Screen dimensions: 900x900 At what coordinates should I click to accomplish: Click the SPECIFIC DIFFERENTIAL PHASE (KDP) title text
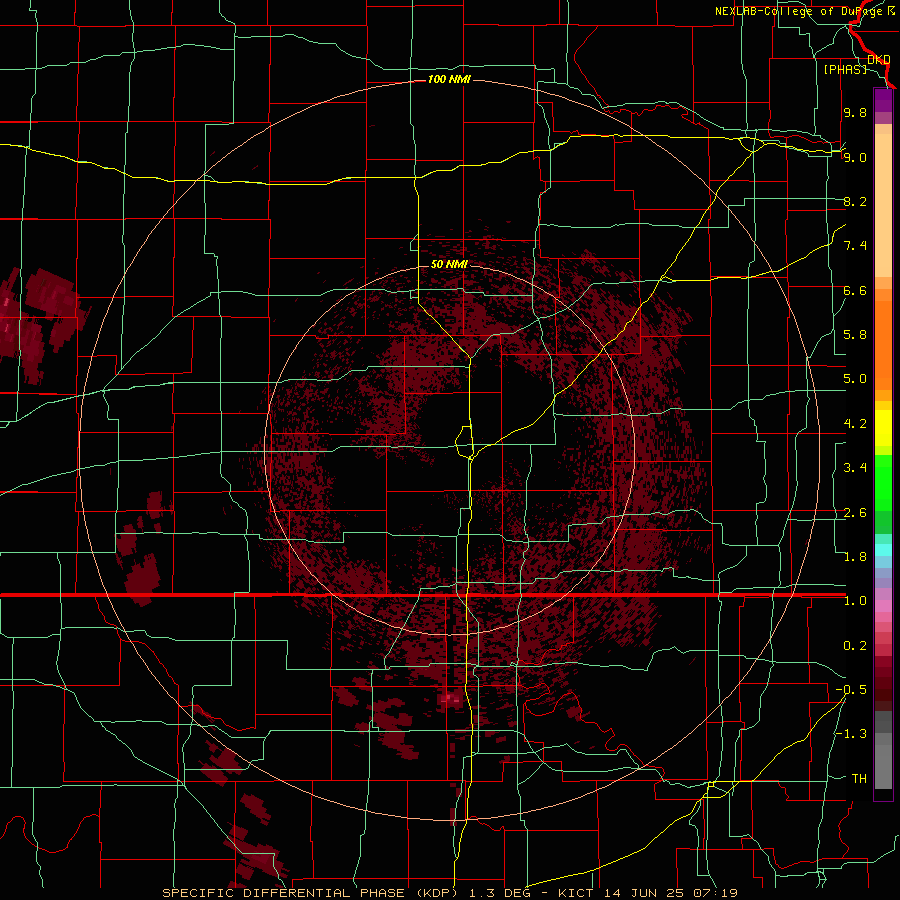tap(309, 893)
